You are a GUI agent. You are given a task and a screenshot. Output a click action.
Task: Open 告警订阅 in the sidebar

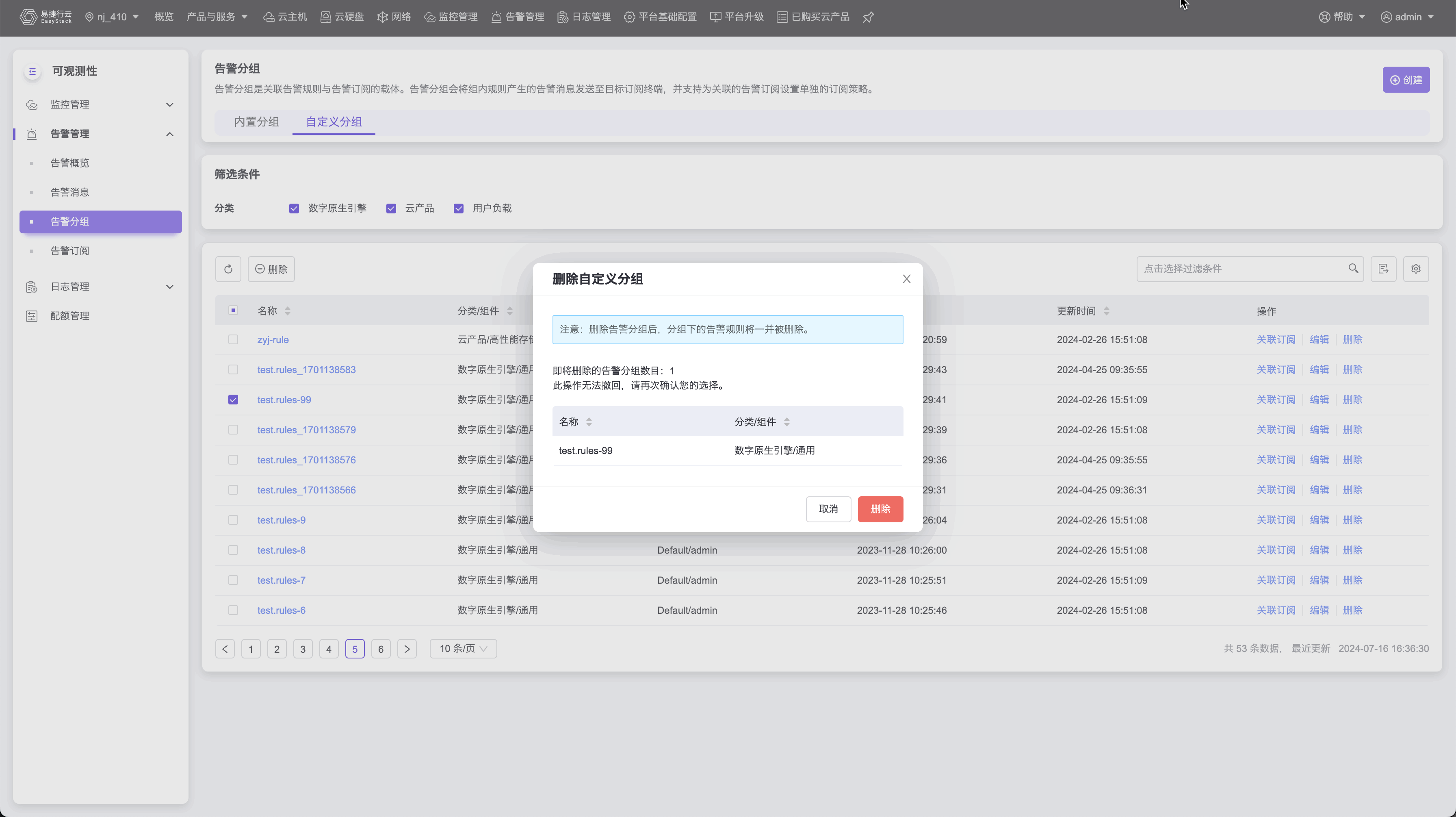pyautogui.click(x=69, y=251)
